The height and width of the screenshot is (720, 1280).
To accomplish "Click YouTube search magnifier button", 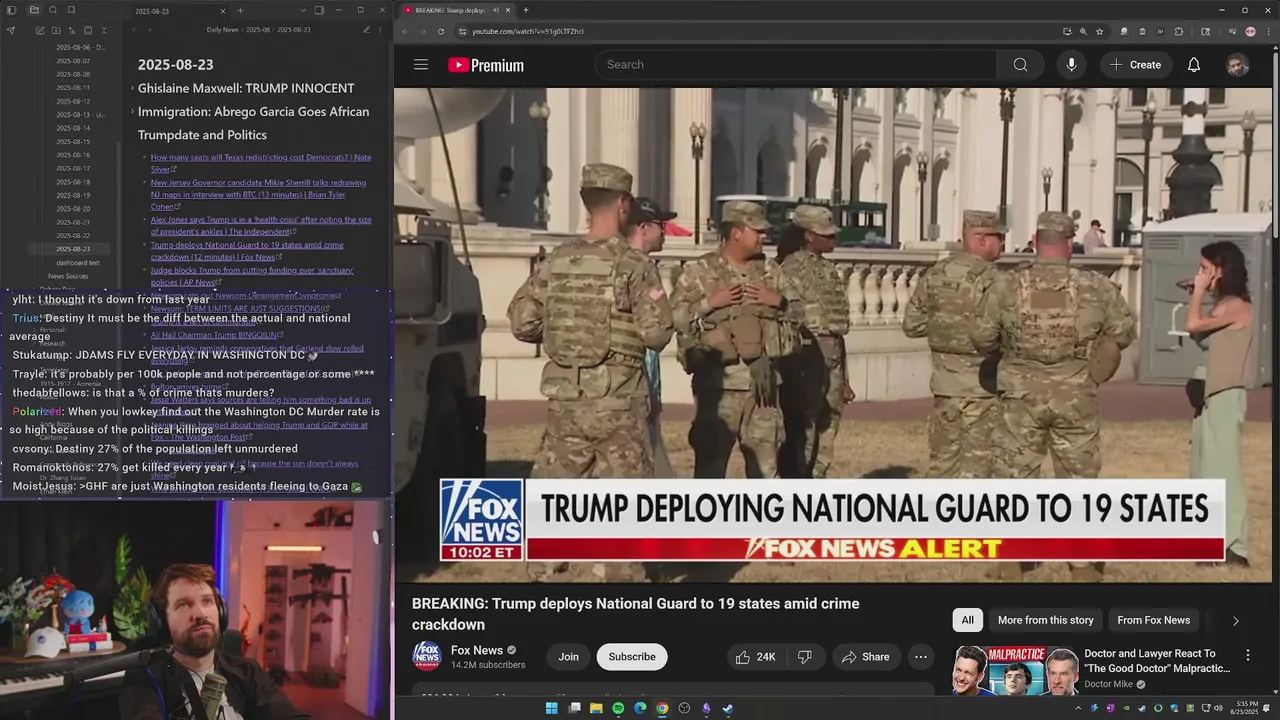I will point(1020,65).
